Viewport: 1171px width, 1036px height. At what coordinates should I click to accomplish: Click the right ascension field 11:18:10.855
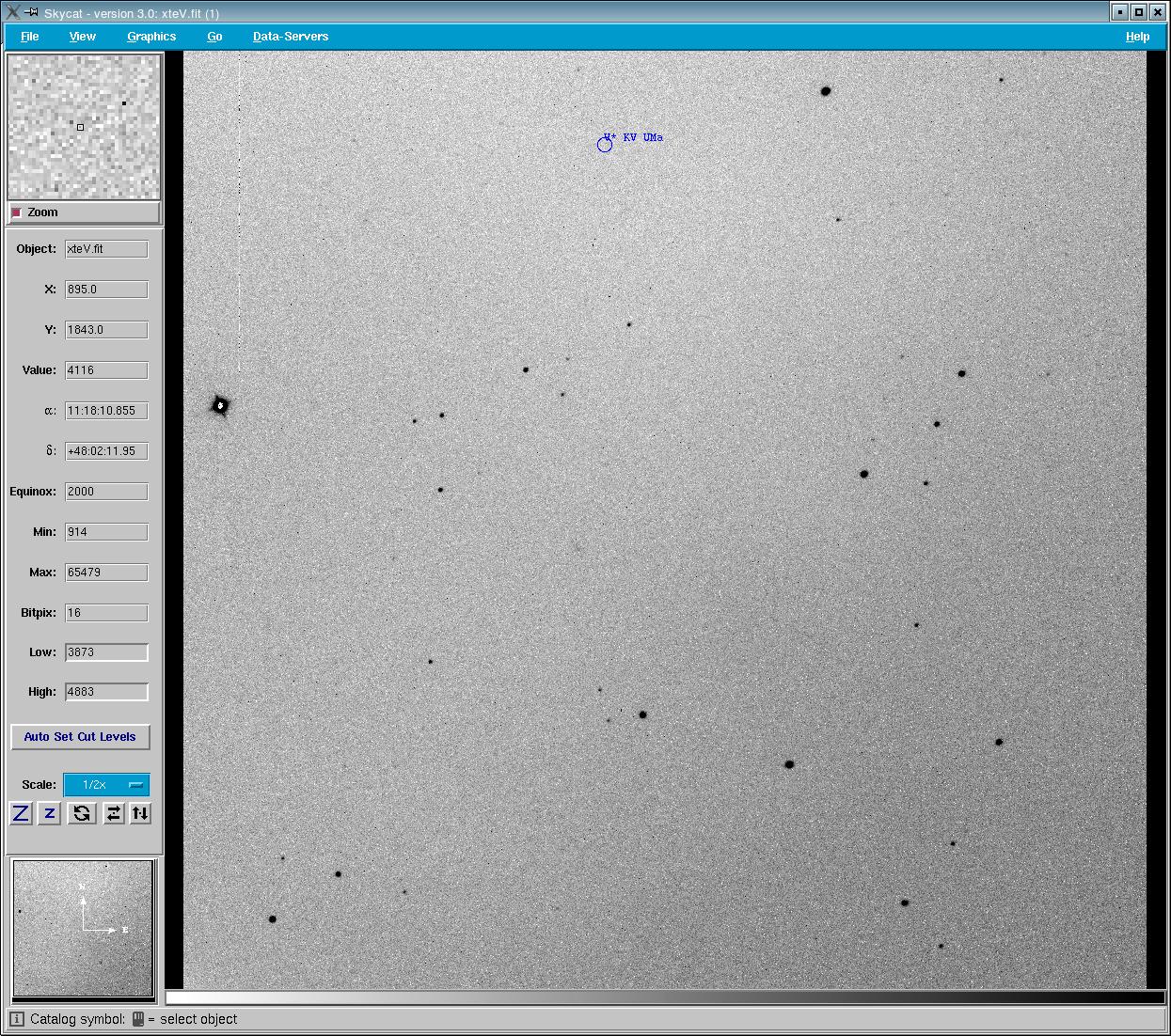point(106,411)
